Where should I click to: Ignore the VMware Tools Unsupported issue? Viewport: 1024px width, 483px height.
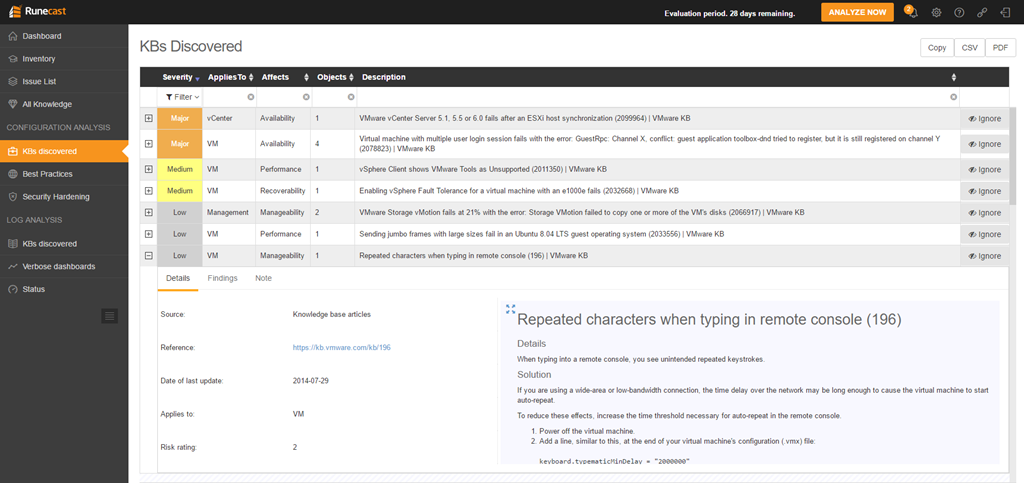tap(985, 170)
